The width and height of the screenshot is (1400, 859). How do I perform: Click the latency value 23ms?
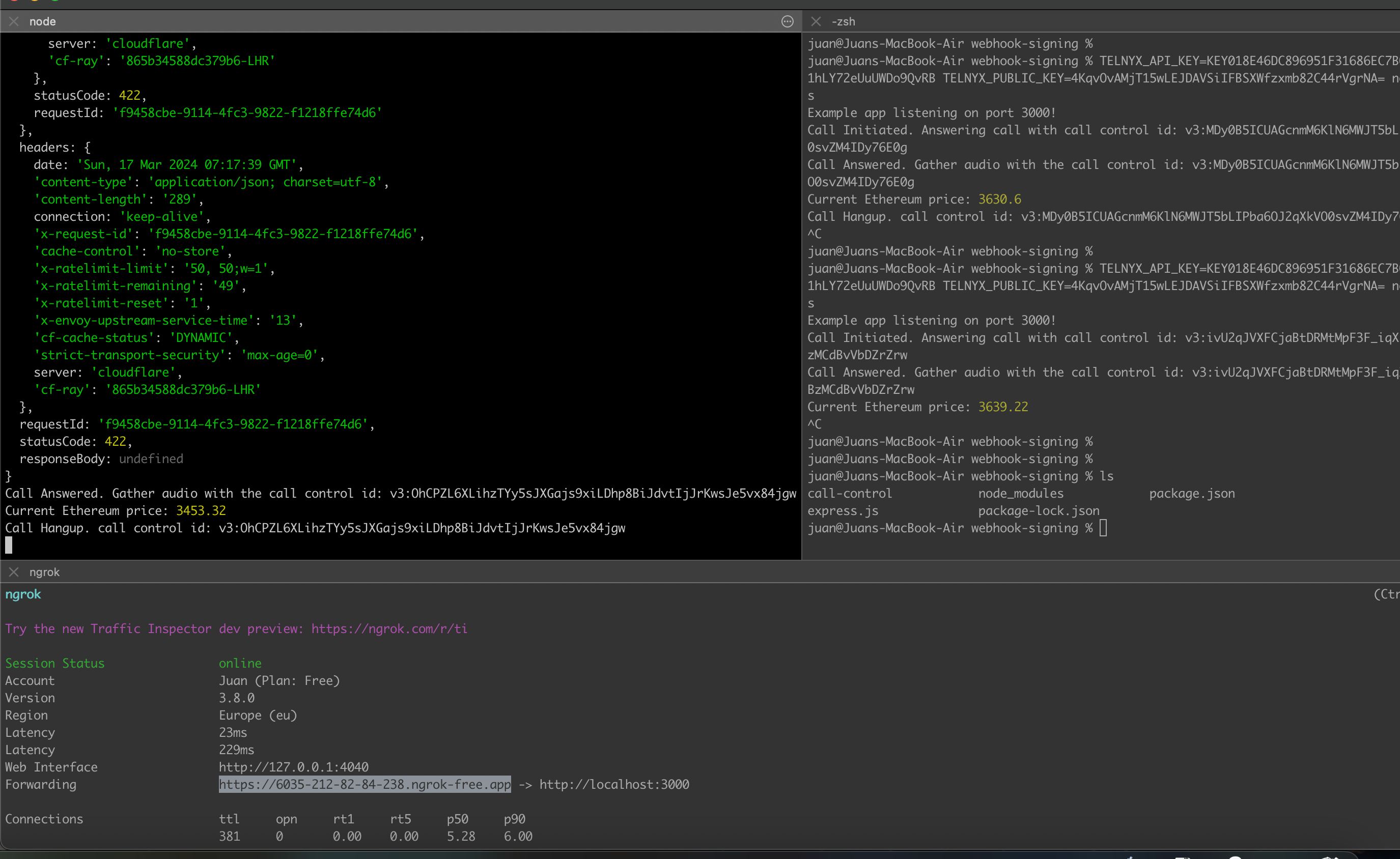click(233, 732)
